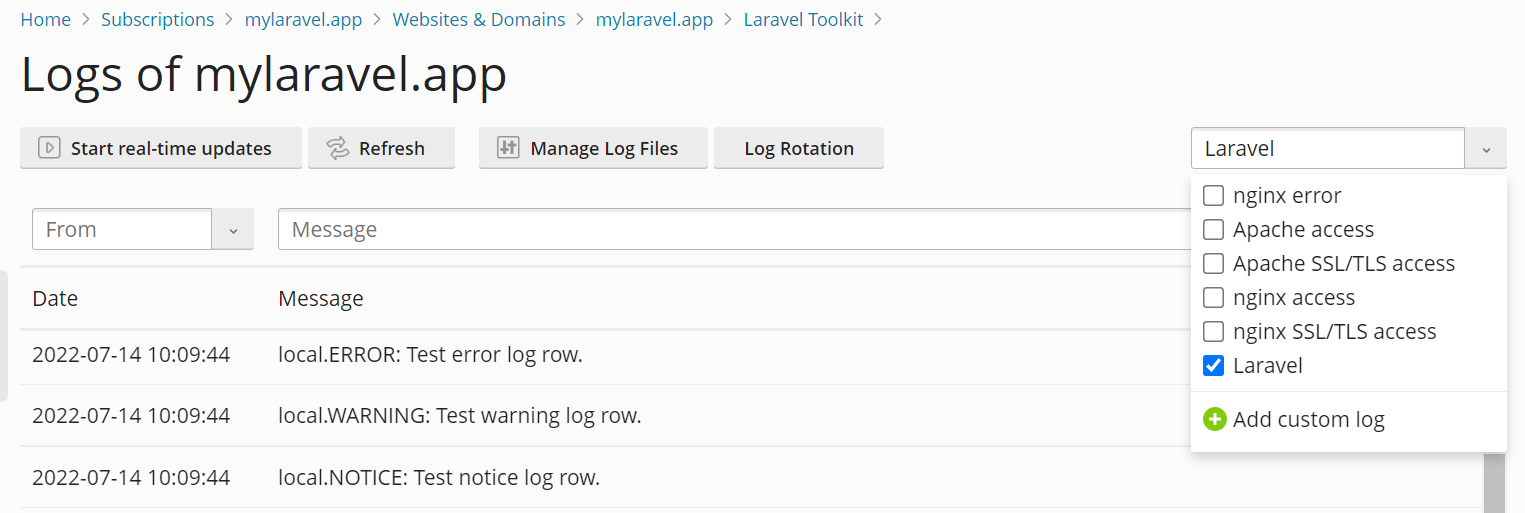
Task: Collapse the Laravel log selector dropdown arrow
Action: [x=1486, y=149]
